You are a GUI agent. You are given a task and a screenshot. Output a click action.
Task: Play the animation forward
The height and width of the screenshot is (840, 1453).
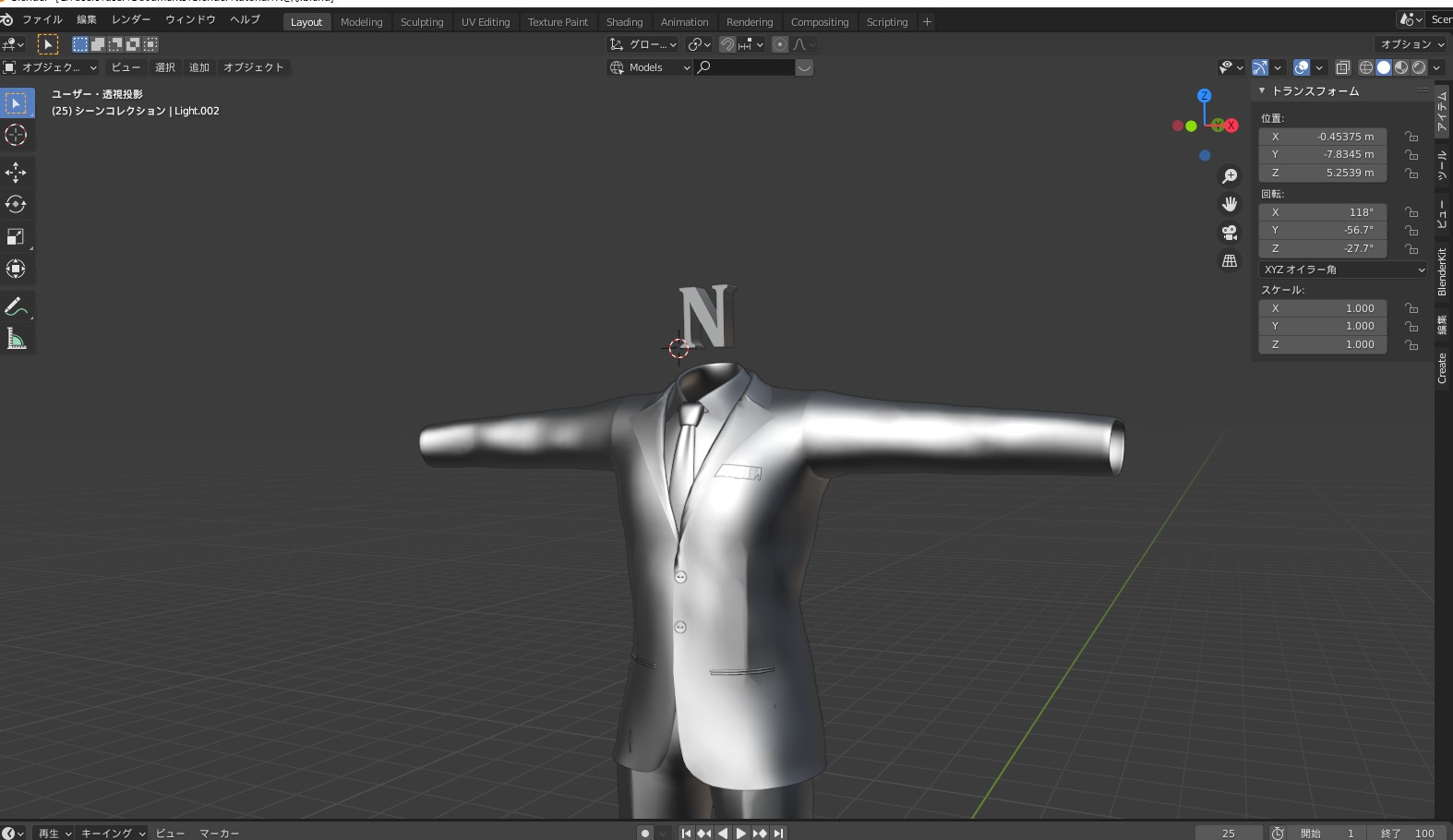coord(741,833)
